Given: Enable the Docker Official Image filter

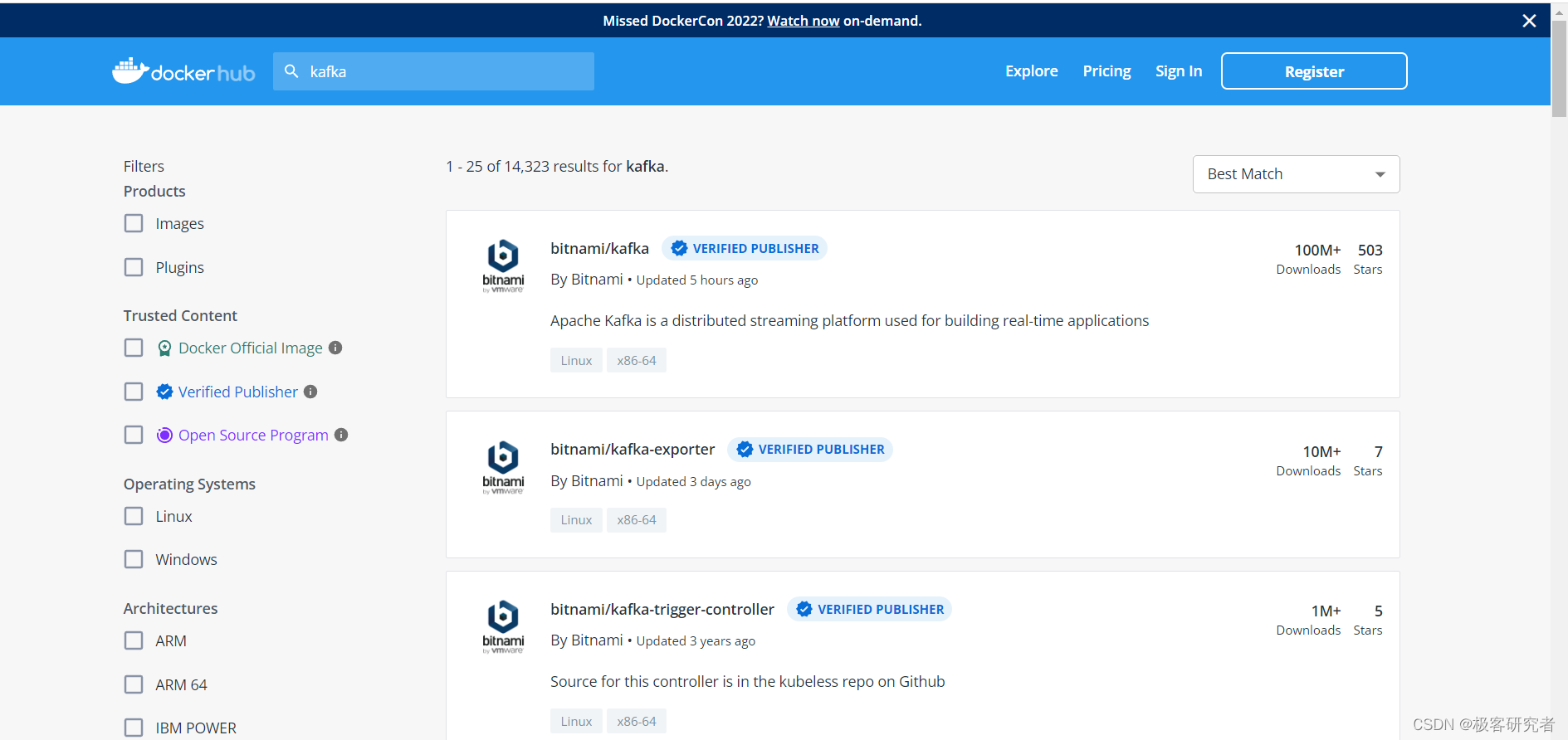Looking at the screenshot, I should 134,348.
